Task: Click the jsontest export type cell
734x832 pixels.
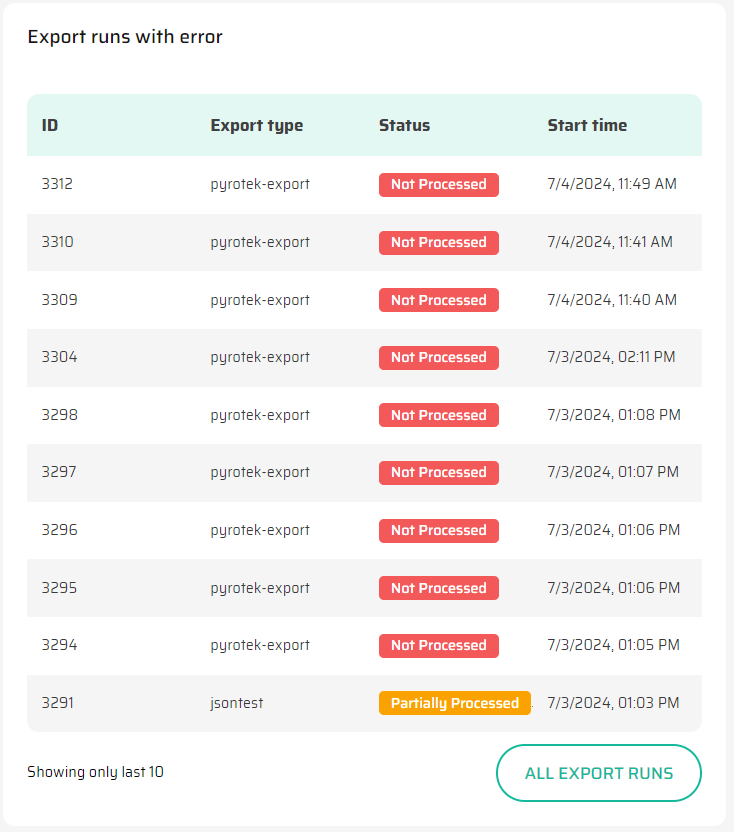Action: 237,703
